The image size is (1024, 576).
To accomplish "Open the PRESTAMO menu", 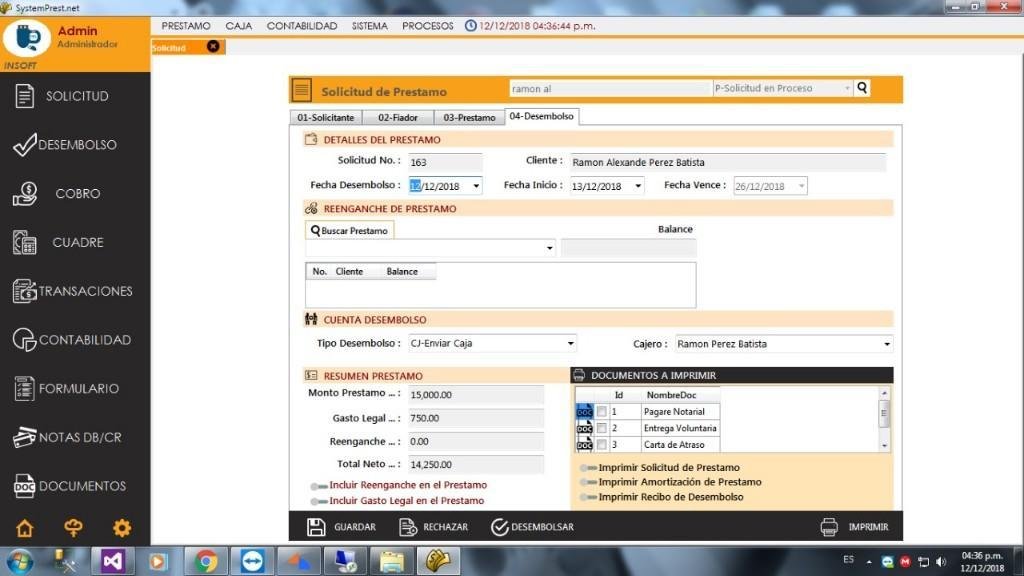I will [185, 25].
